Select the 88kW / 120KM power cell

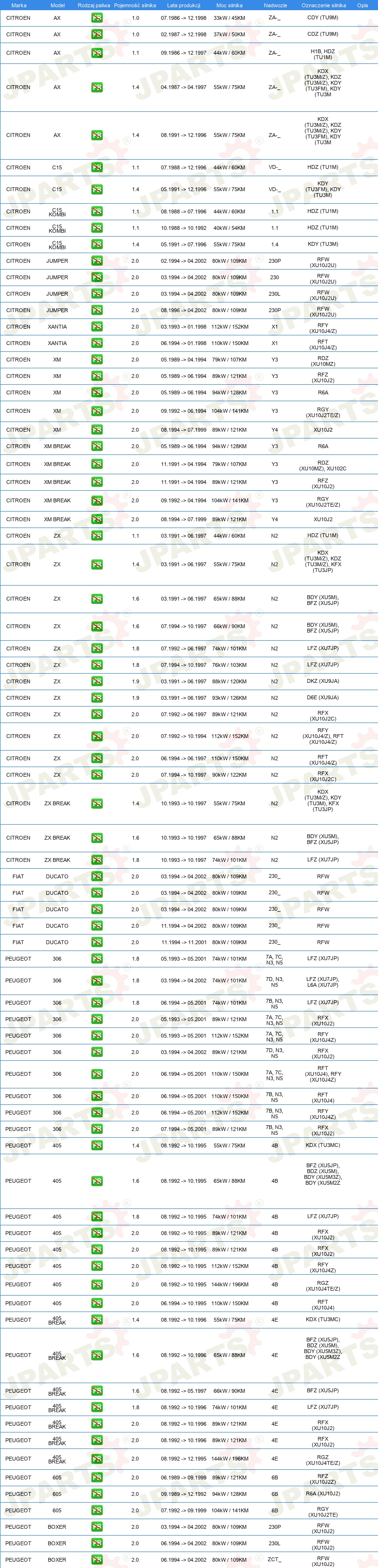pos(229,682)
